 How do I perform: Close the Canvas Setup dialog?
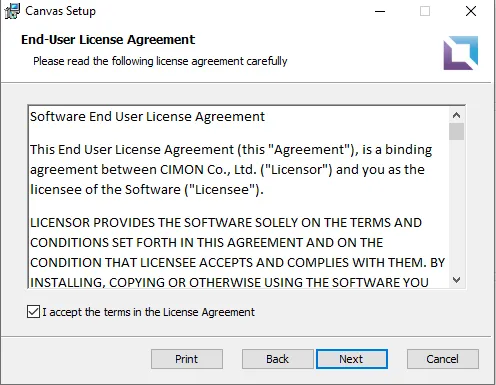click(471, 11)
